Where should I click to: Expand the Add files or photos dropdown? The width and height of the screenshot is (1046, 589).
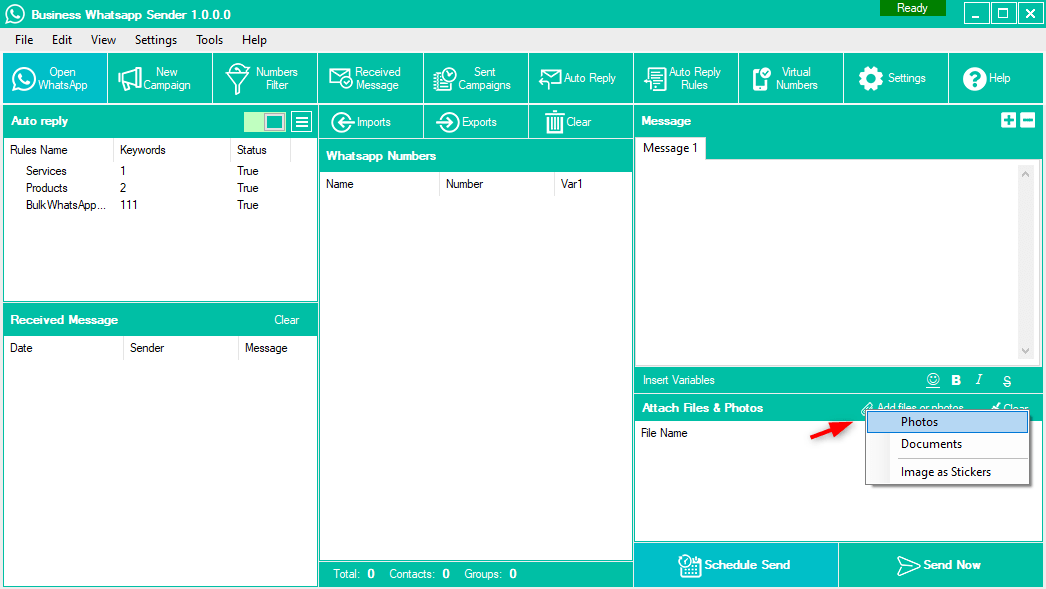912,408
